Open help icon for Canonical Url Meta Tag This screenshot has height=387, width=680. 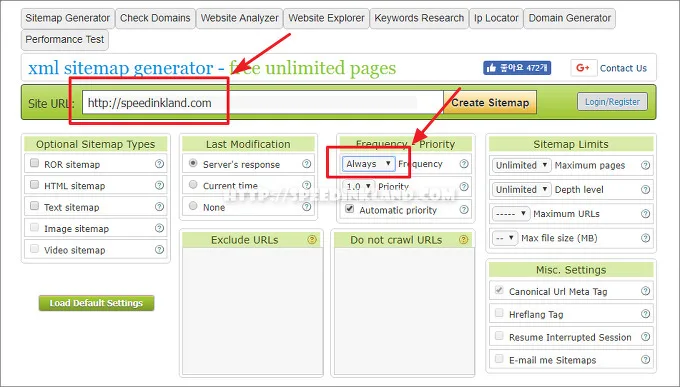pyautogui.click(x=645, y=291)
